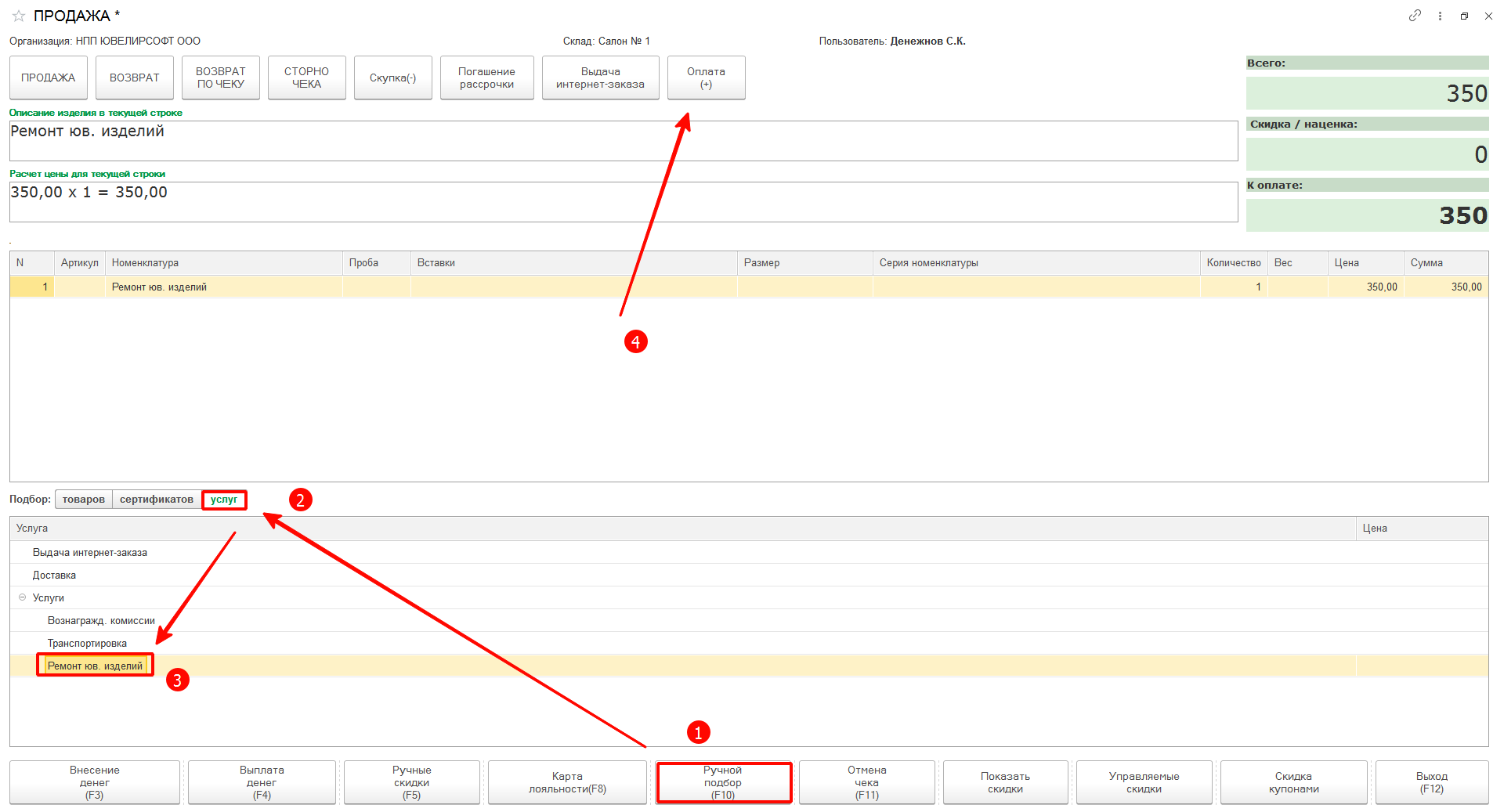The width and height of the screenshot is (1504, 812).
Task: Close the ПРОДАЖА form
Action: pyautogui.click(x=1488, y=16)
